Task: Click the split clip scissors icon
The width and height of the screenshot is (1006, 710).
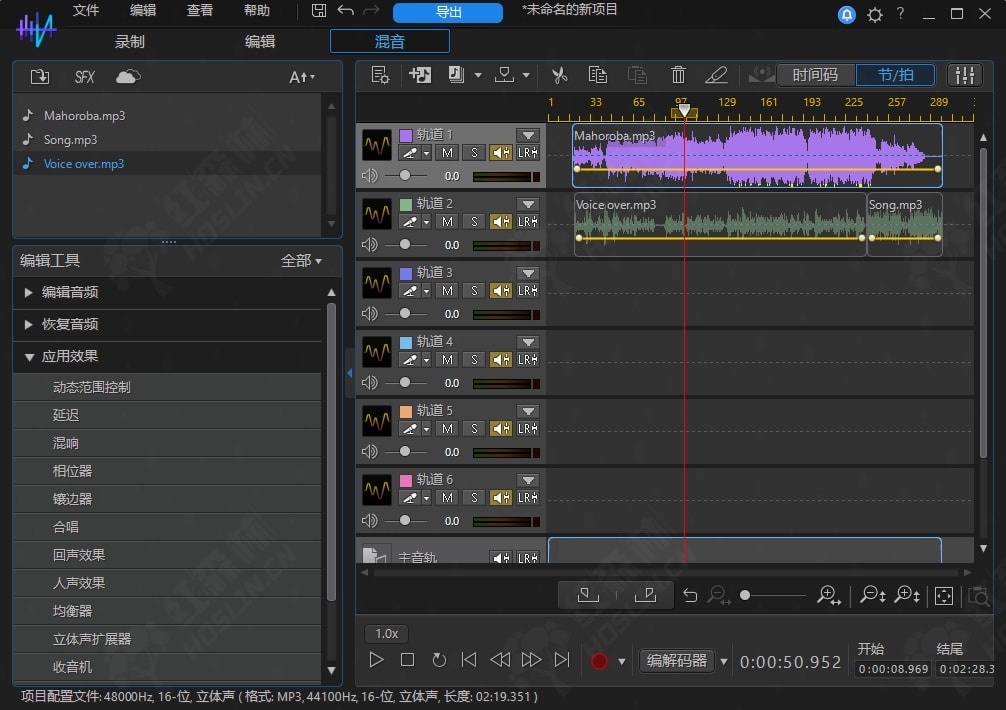Action: (x=559, y=75)
